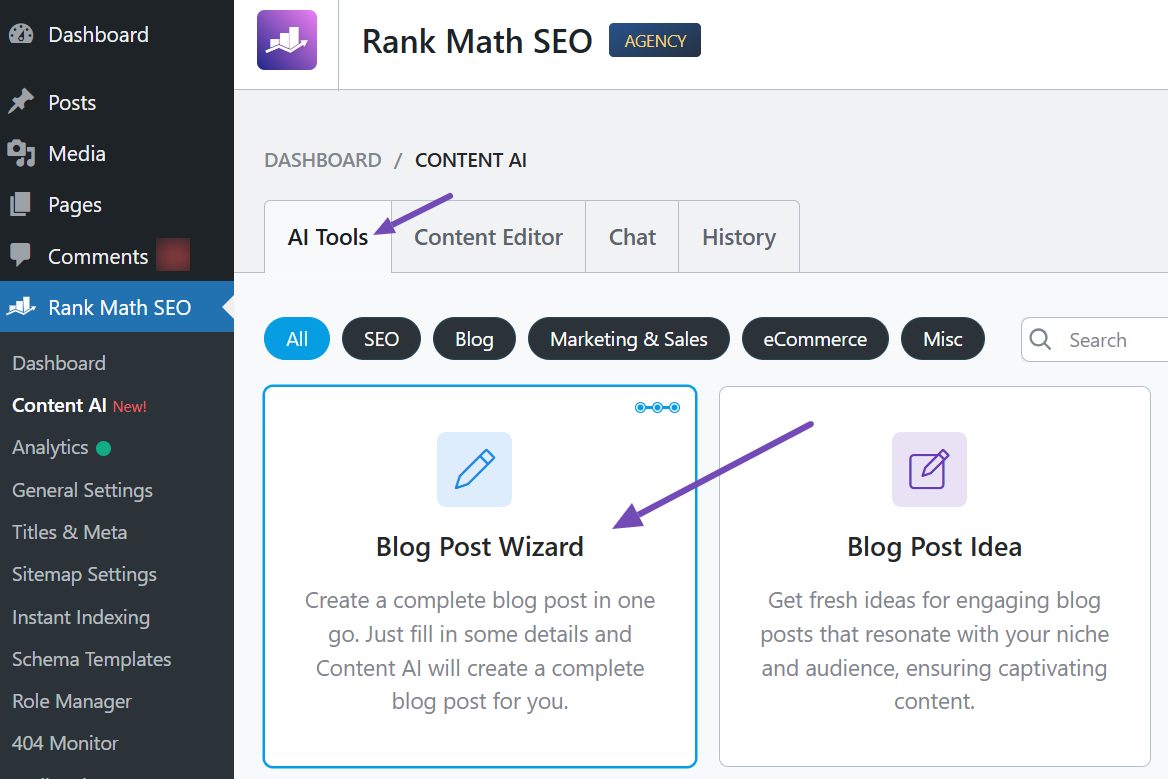
Task: Open the Chat tab
Action: 632,237
